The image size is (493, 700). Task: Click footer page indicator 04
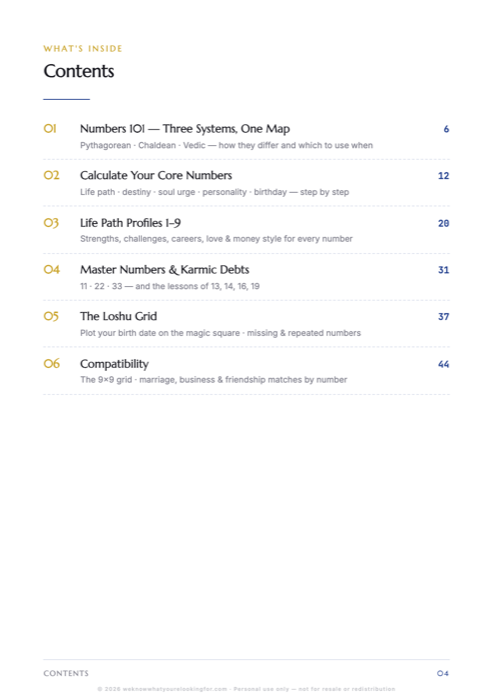coord(443,673)
